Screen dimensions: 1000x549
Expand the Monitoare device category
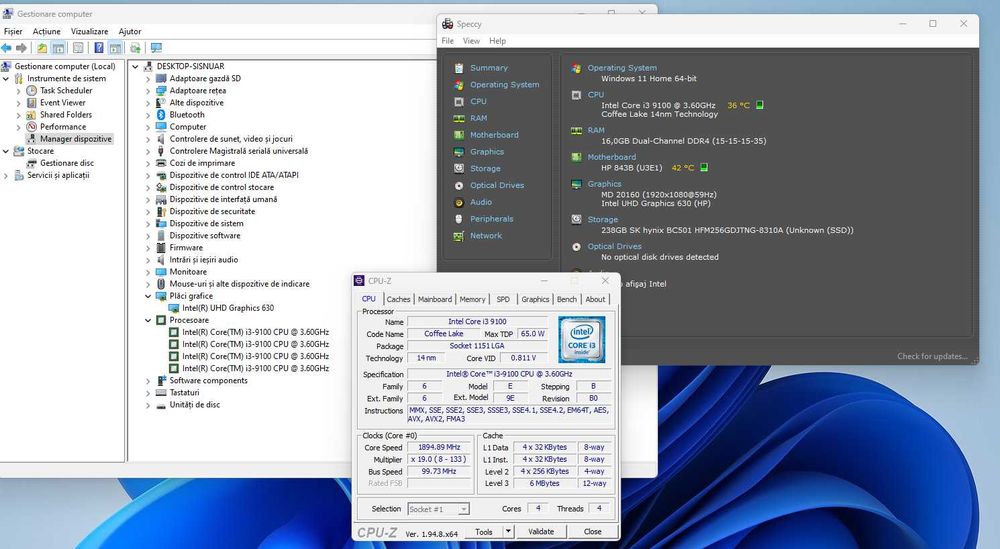click(x=148, y=272)
